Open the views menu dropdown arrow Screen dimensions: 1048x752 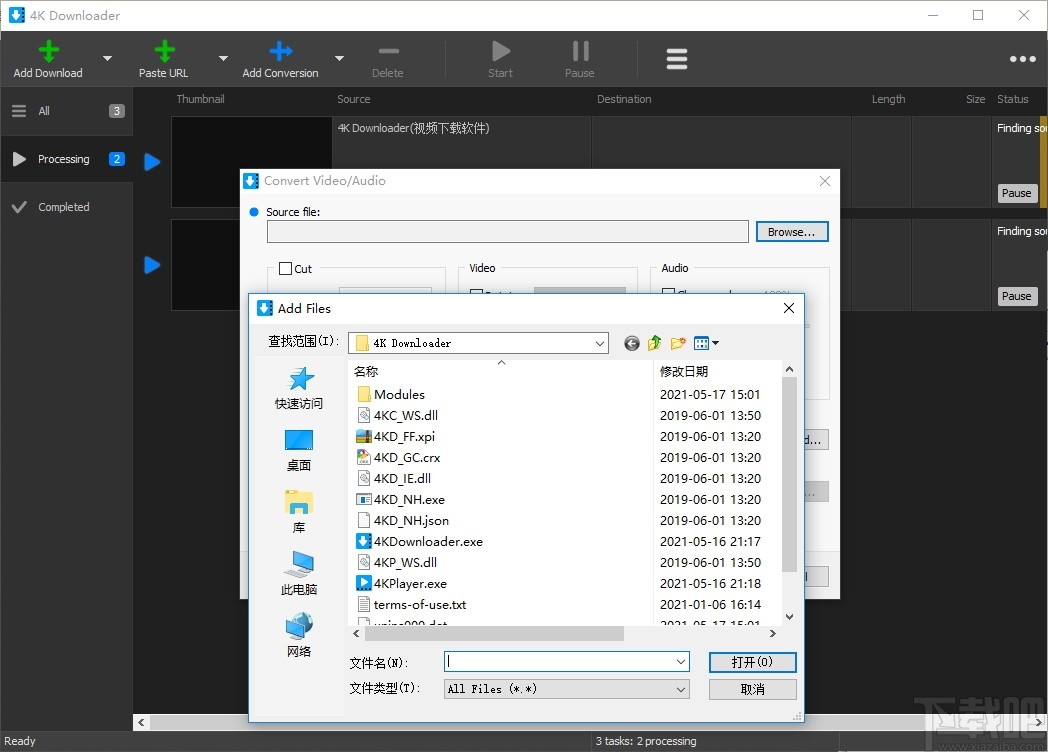(x=716, y=343)
